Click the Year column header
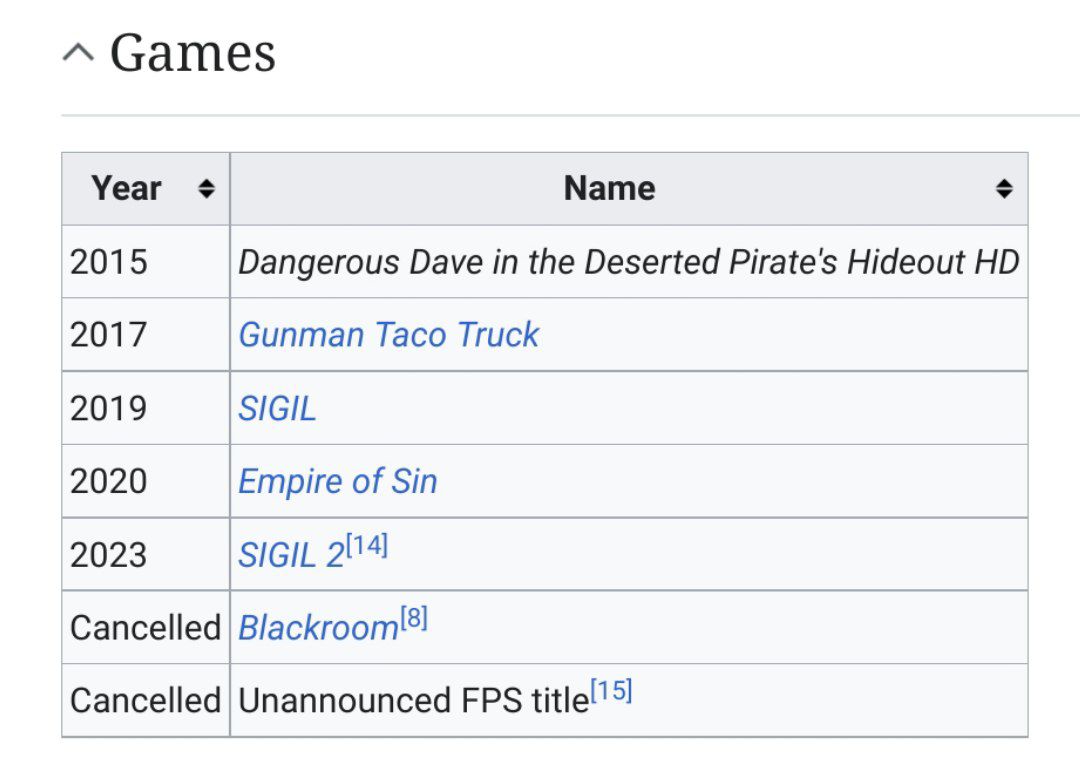 146,189
